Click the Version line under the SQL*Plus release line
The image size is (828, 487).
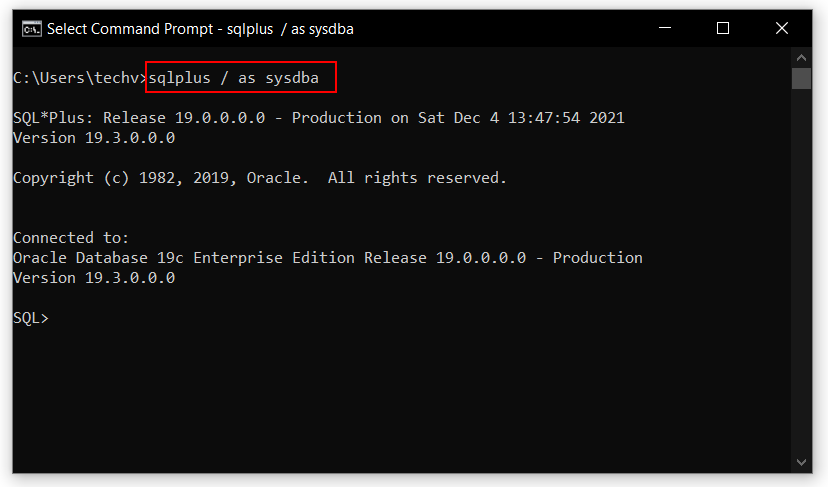coord(94,138)
